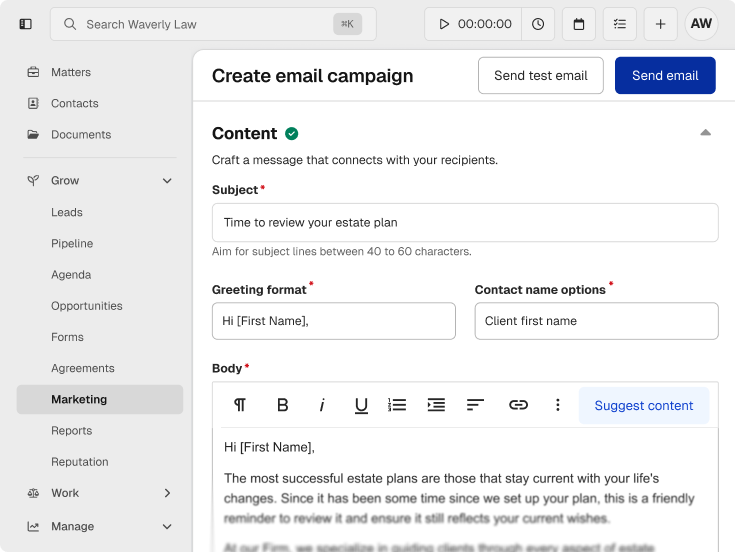Open the Contact name options dropdown

point(596,321)
